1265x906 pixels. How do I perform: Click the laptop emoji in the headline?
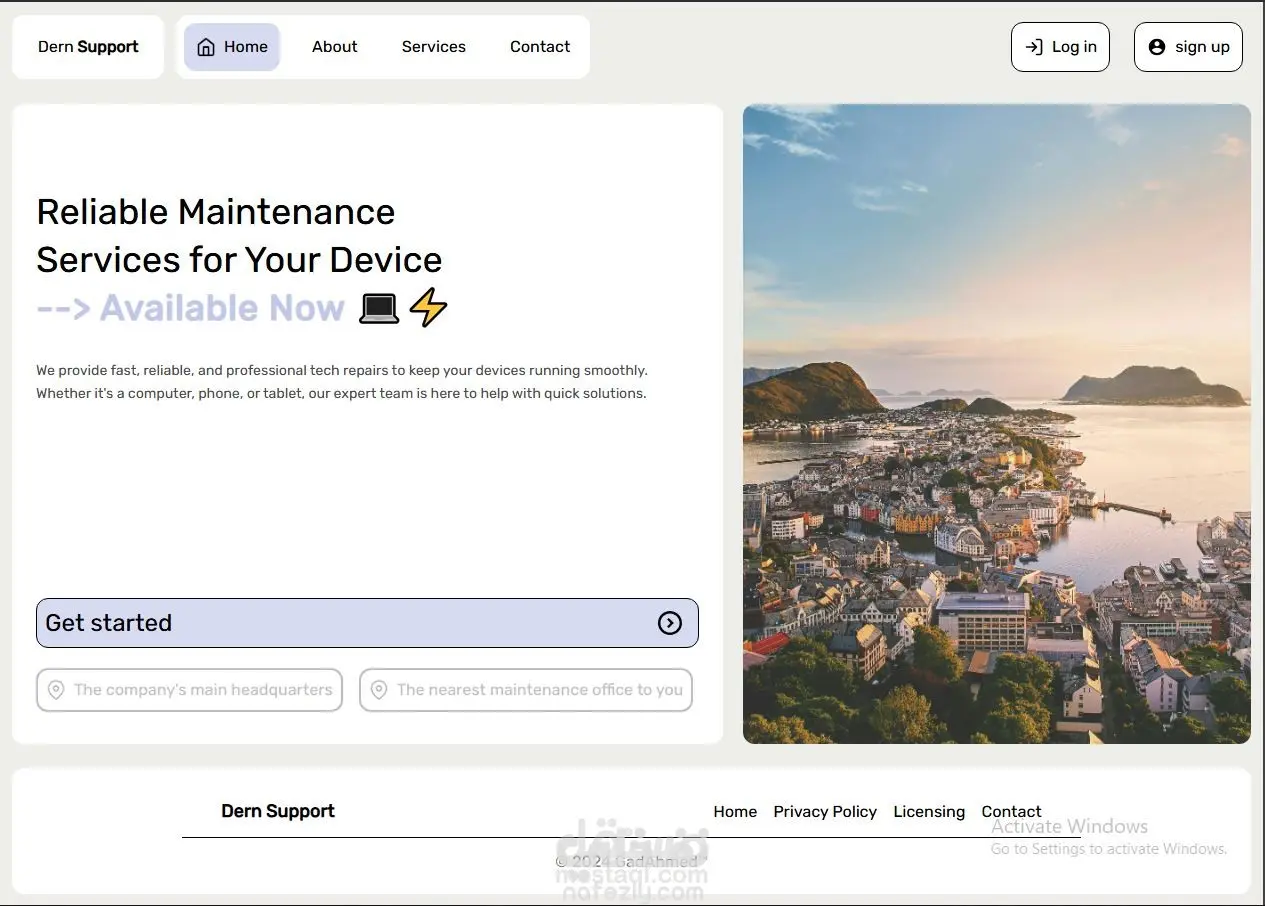379,308
